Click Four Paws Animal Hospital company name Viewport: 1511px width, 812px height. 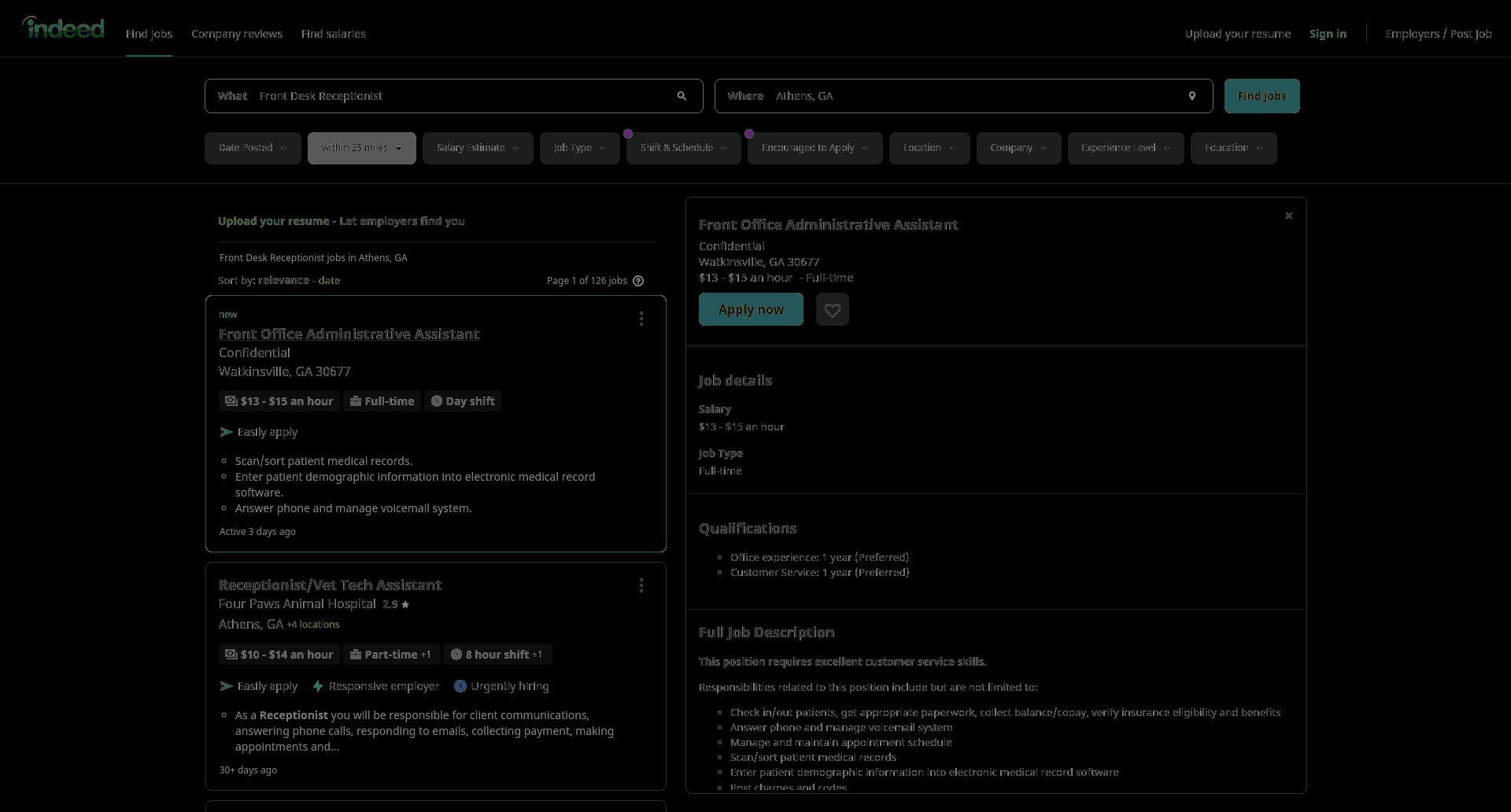coord(297,604)
